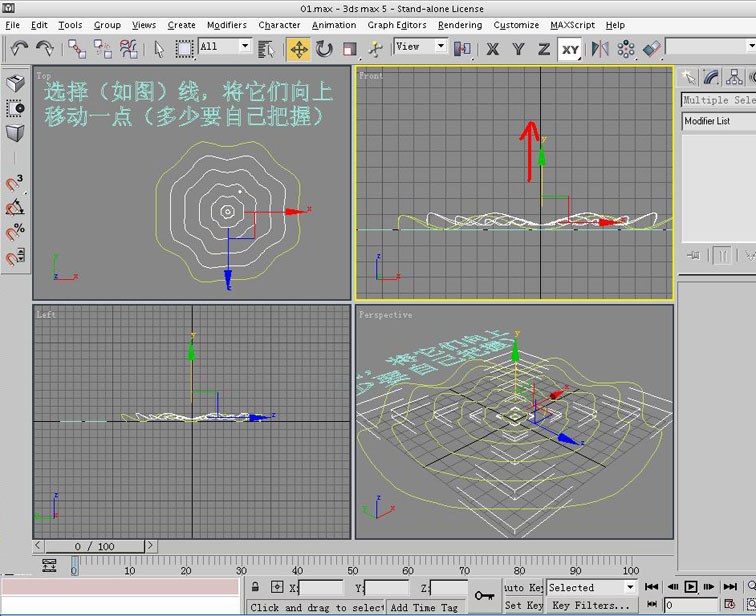Click the time slider 0 / 100 thumb

click(x=95, y=546)
